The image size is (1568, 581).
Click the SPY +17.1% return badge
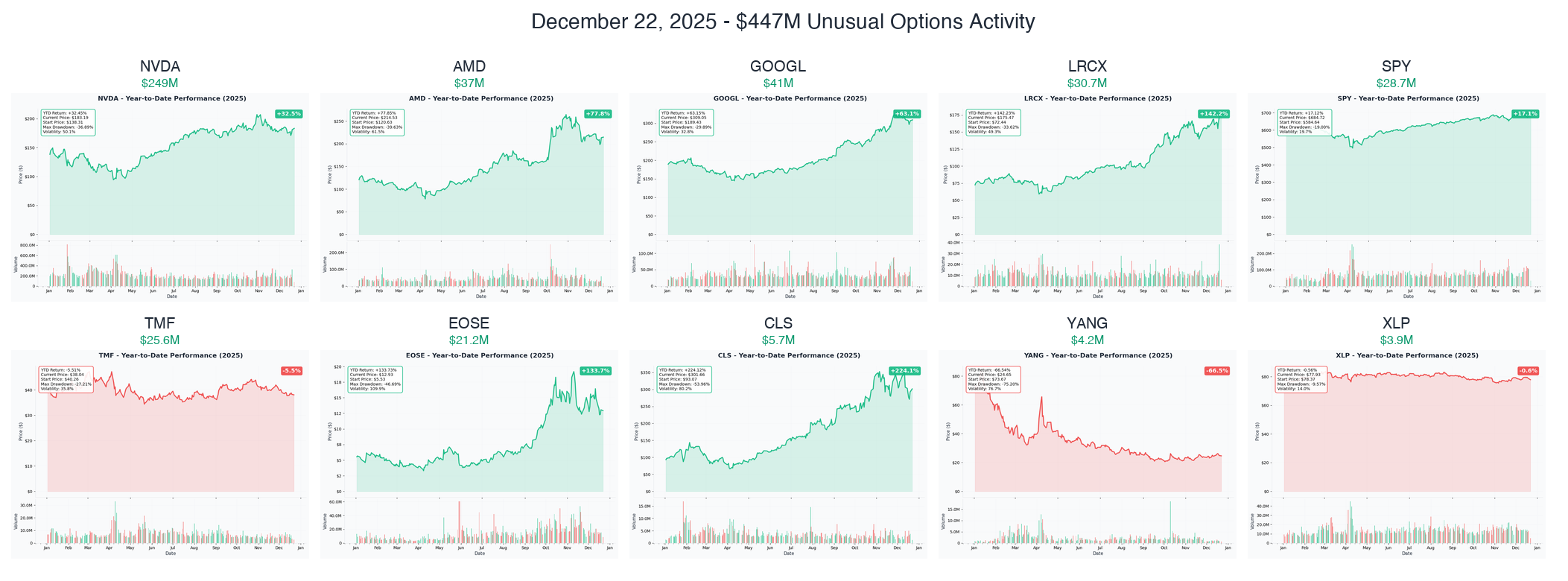coord(1525,114)
